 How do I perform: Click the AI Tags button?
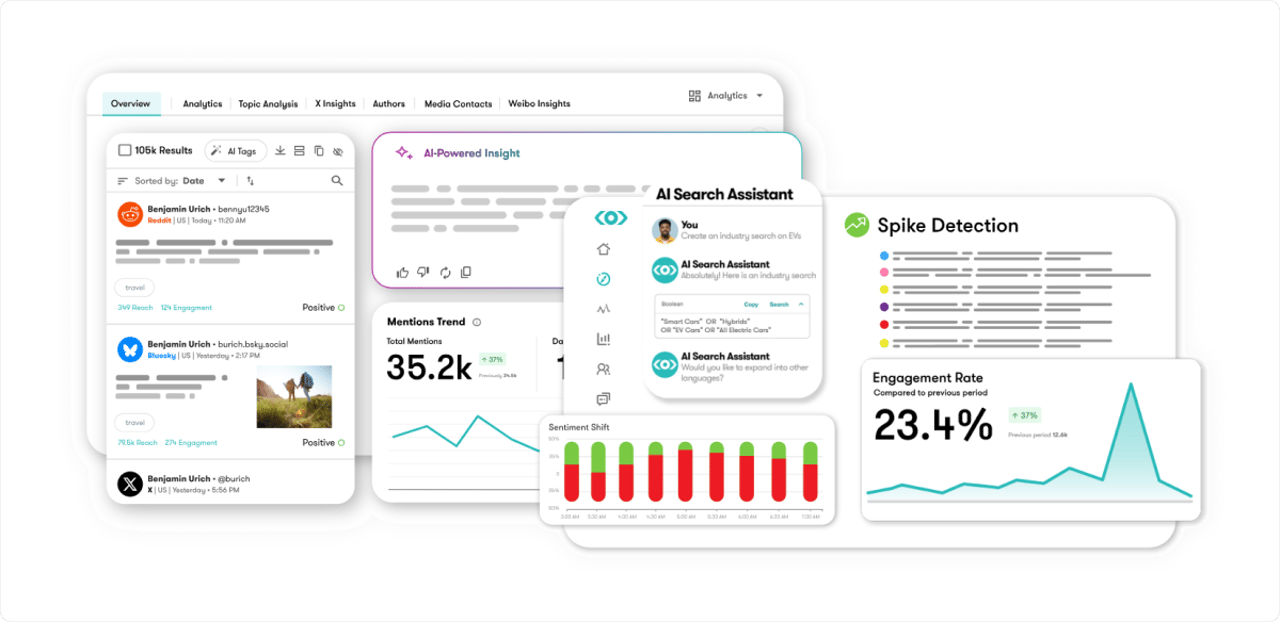pyautogui.click(x=235, y=151)
